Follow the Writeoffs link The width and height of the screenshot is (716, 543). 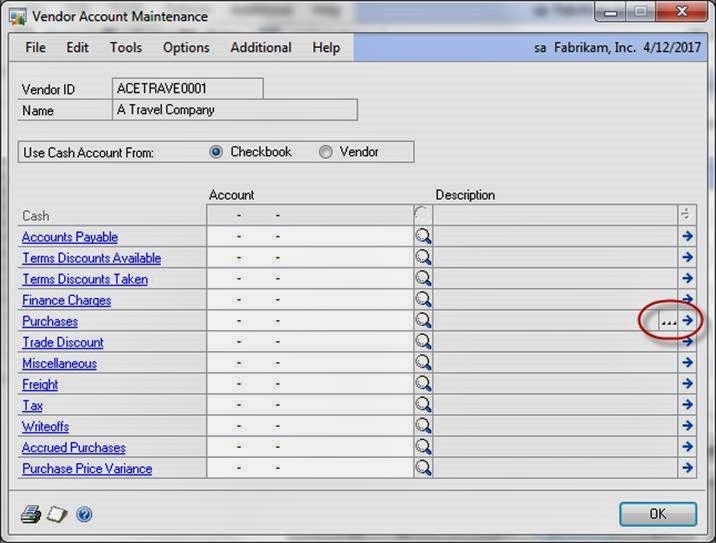pos(46,426)
